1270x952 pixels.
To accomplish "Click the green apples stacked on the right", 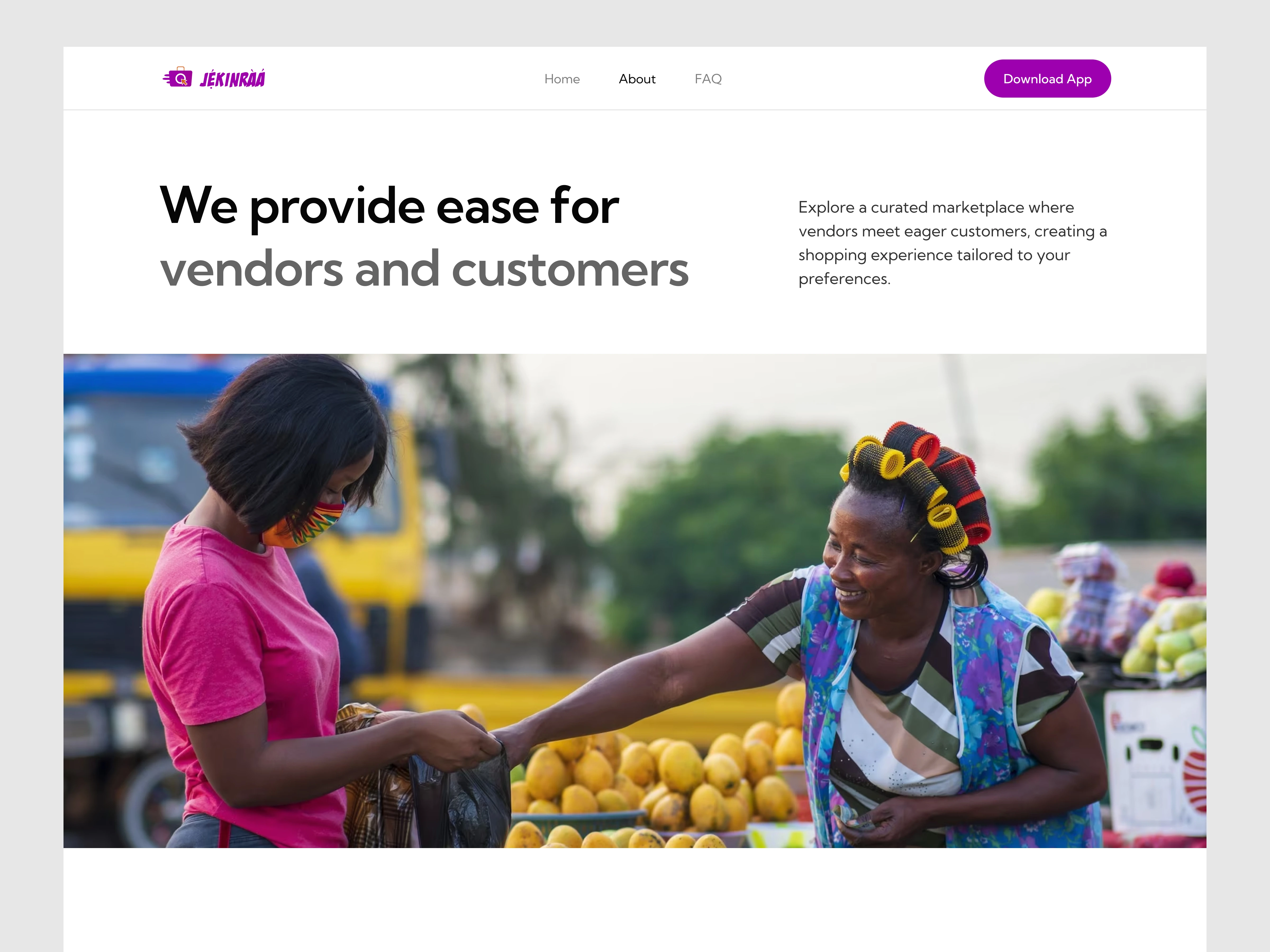I will pyautogui.click(x=1165, y=637).
